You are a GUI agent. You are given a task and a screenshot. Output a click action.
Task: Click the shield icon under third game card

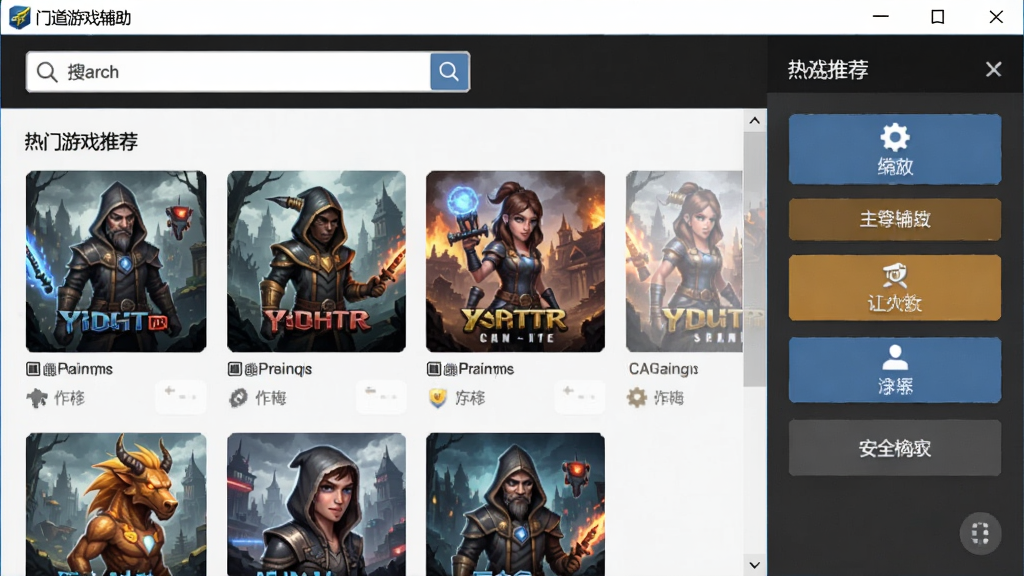click(438, 398)
